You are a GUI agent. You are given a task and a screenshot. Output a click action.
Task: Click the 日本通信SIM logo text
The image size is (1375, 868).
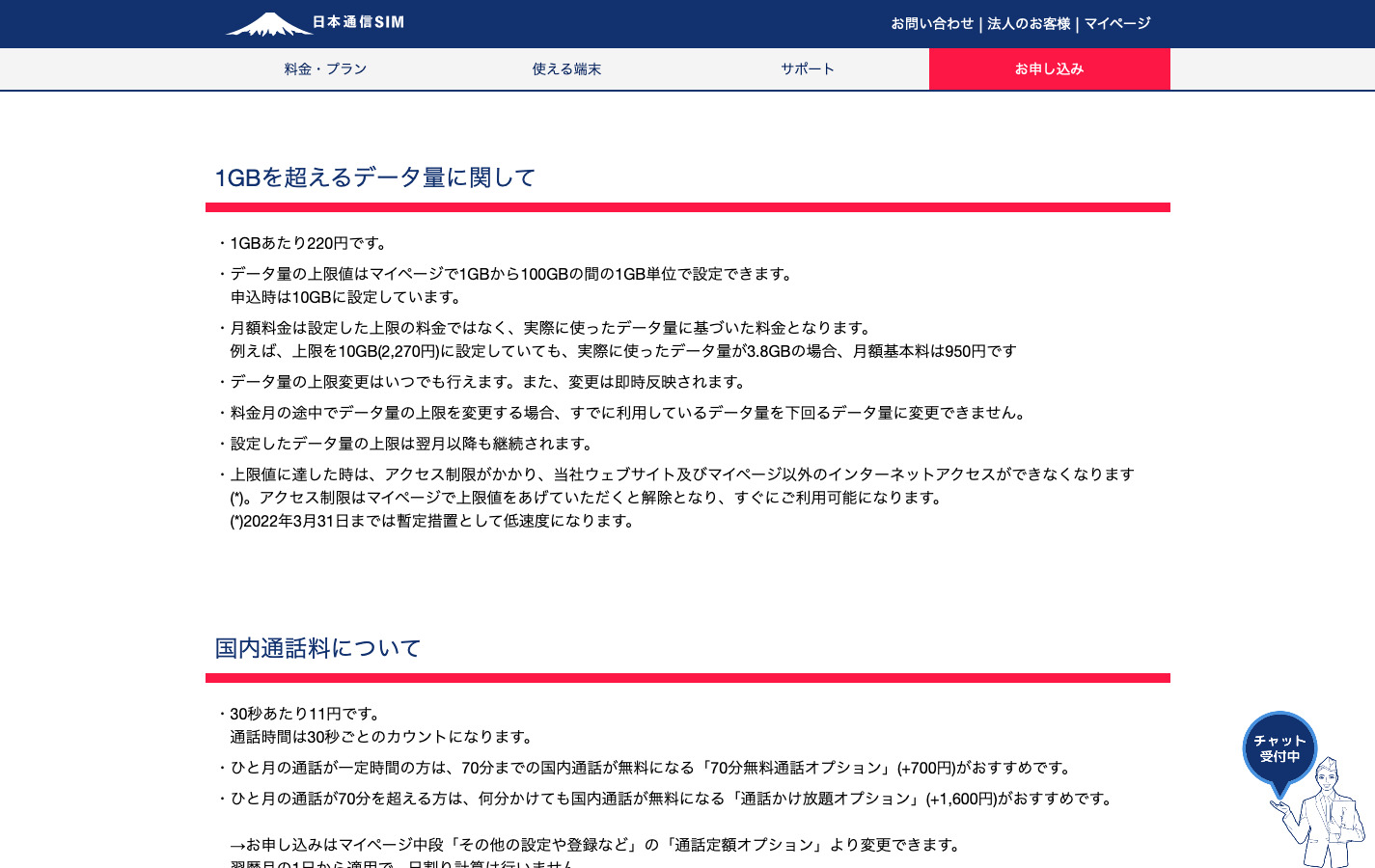[x=358, y=22]
